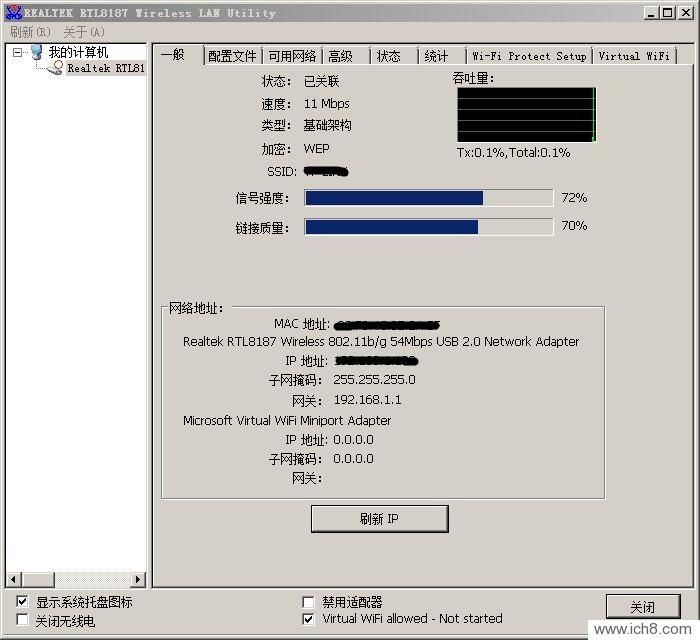This screenshot has width=700, height=640.
Task: Click the My Computer icon in the tree
Action: coord(37,52)
